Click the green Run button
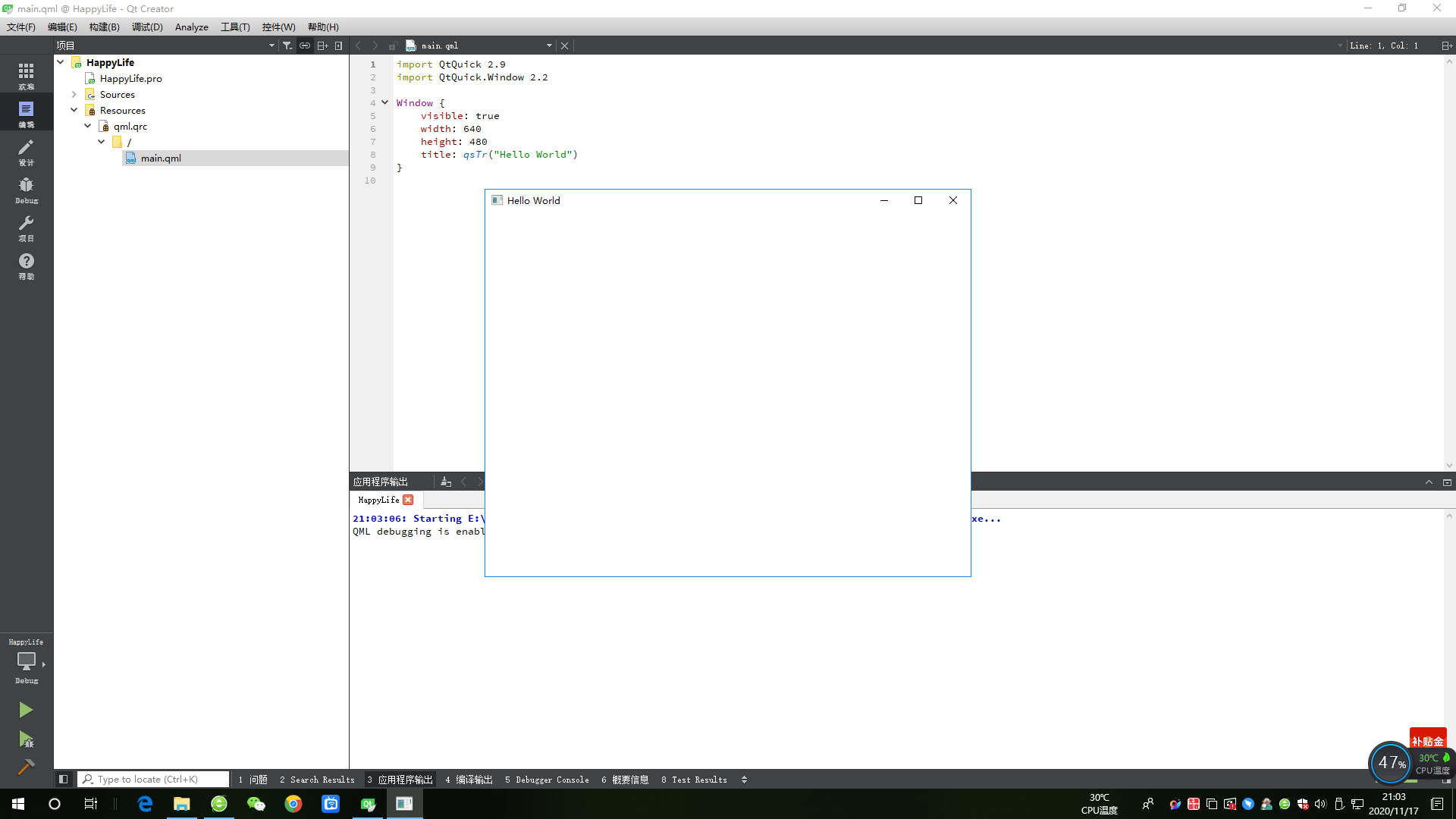The image size is (1456, 819). tap(26, 710)
